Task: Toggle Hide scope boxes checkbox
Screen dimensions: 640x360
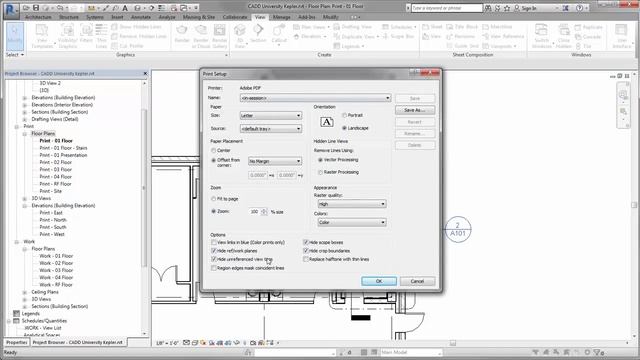Action: pyautogui.click(x=306, y=242)
